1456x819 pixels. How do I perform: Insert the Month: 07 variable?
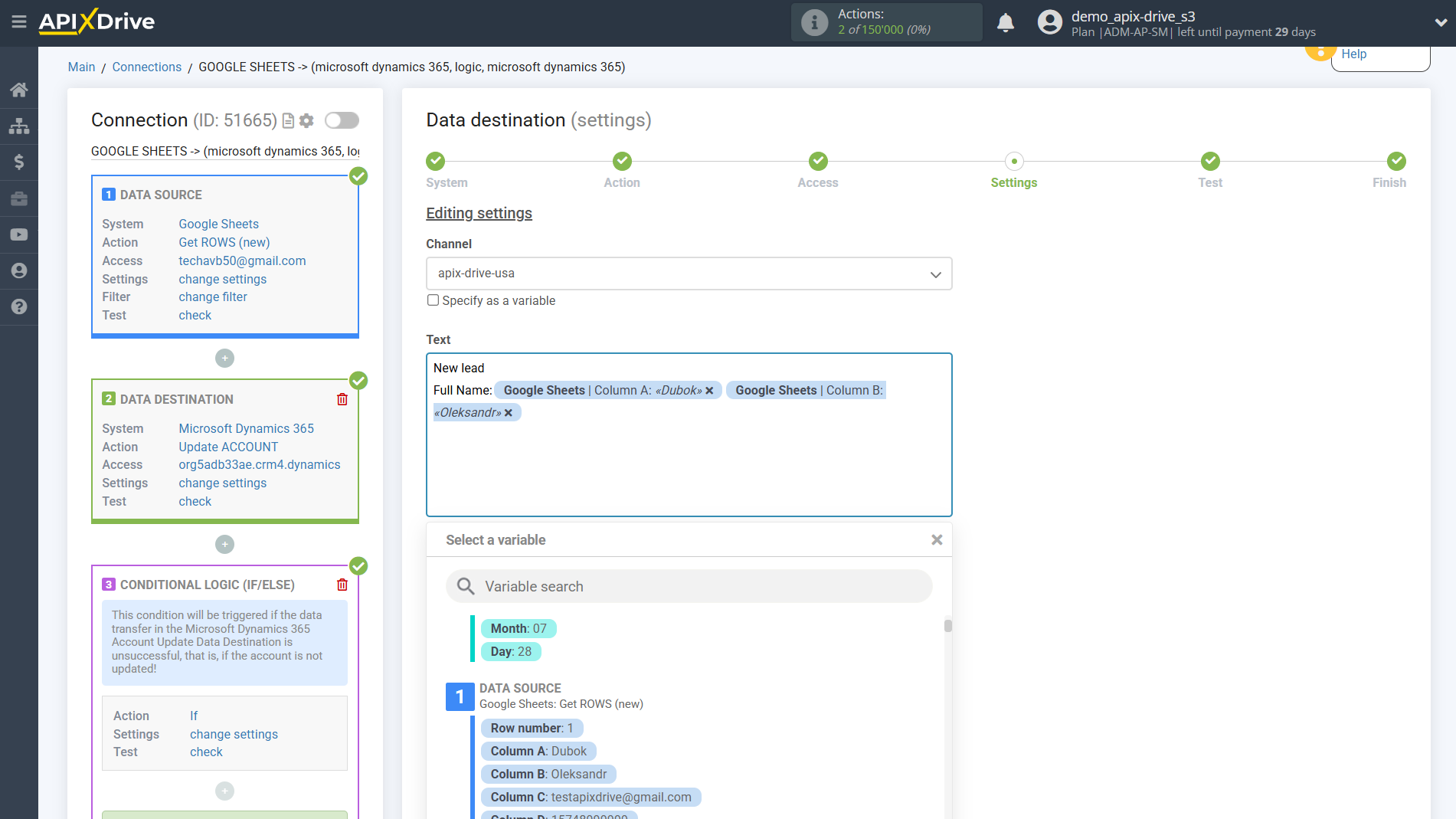point(519,628)
